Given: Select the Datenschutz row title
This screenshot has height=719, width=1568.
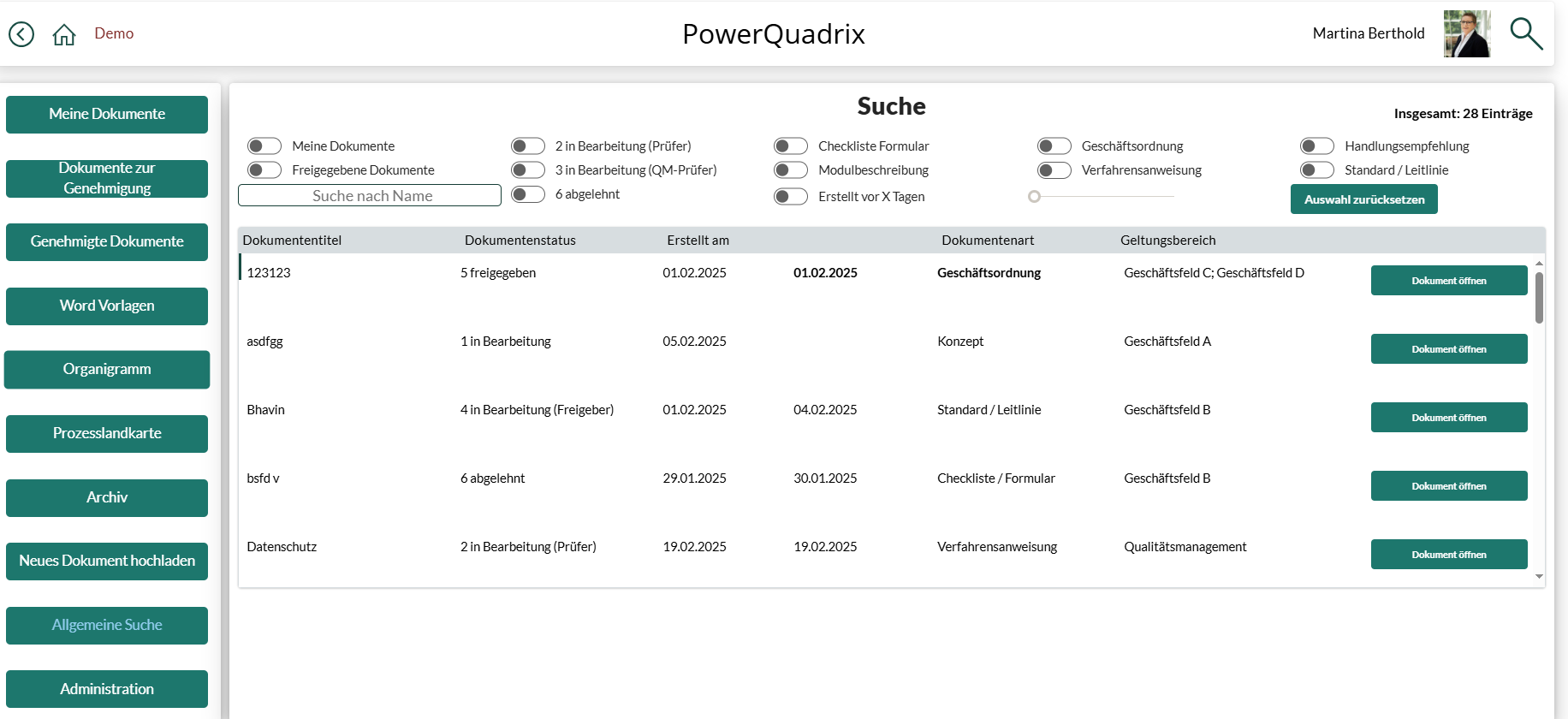Looking at the screenshot, I should (x=282, y=547).
